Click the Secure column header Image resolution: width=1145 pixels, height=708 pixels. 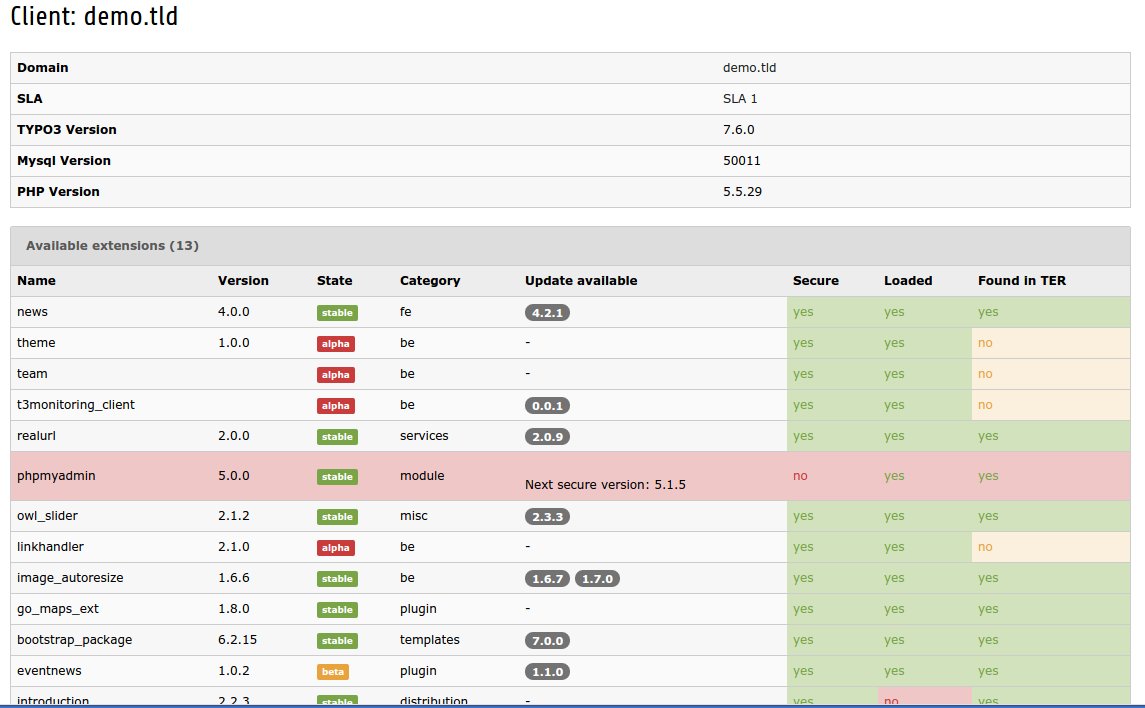coord(816,280)
